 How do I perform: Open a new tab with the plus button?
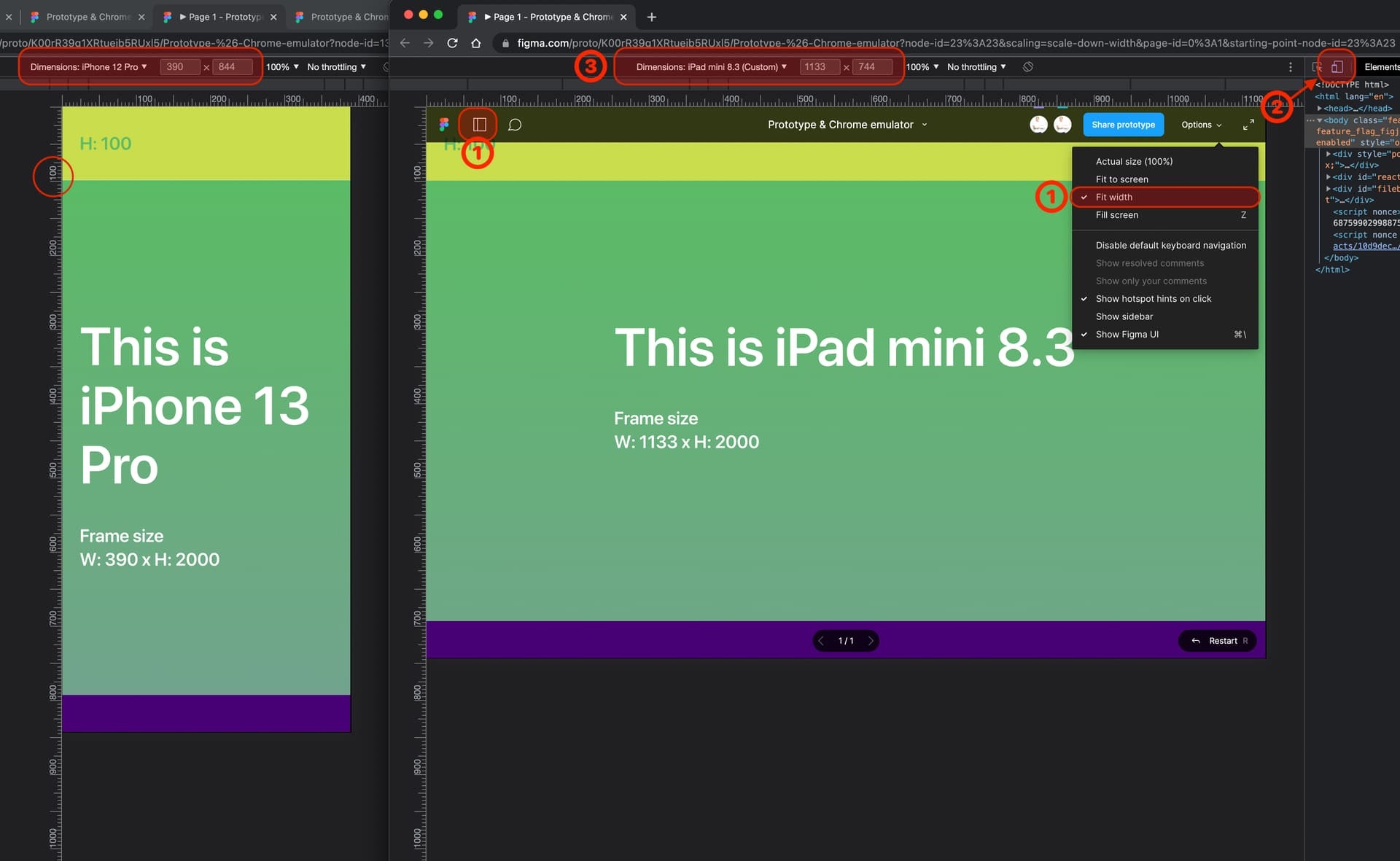pyautogui.click(x=651, y=16)
